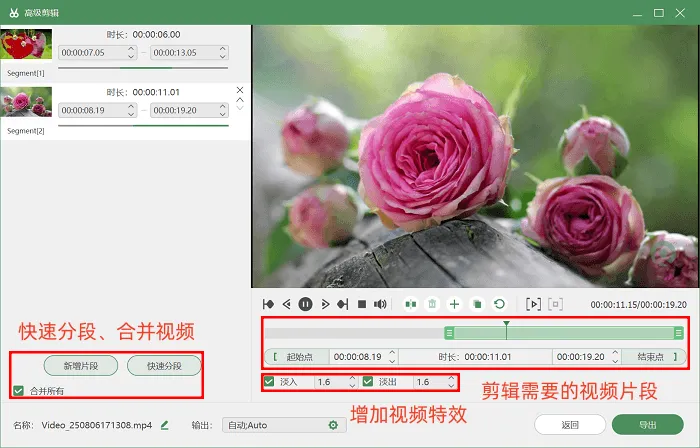The height and width of the screenshot is (448, 700).
Task: Step forward one frame
Action: click(325, 304)
